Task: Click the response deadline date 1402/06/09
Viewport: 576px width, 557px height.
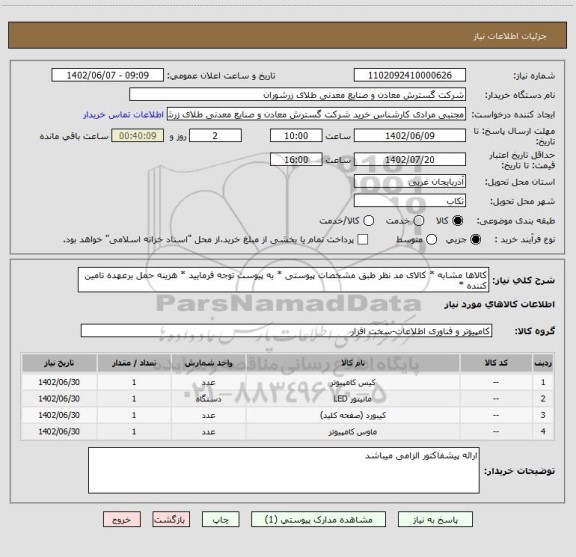Action: point(410,136)
